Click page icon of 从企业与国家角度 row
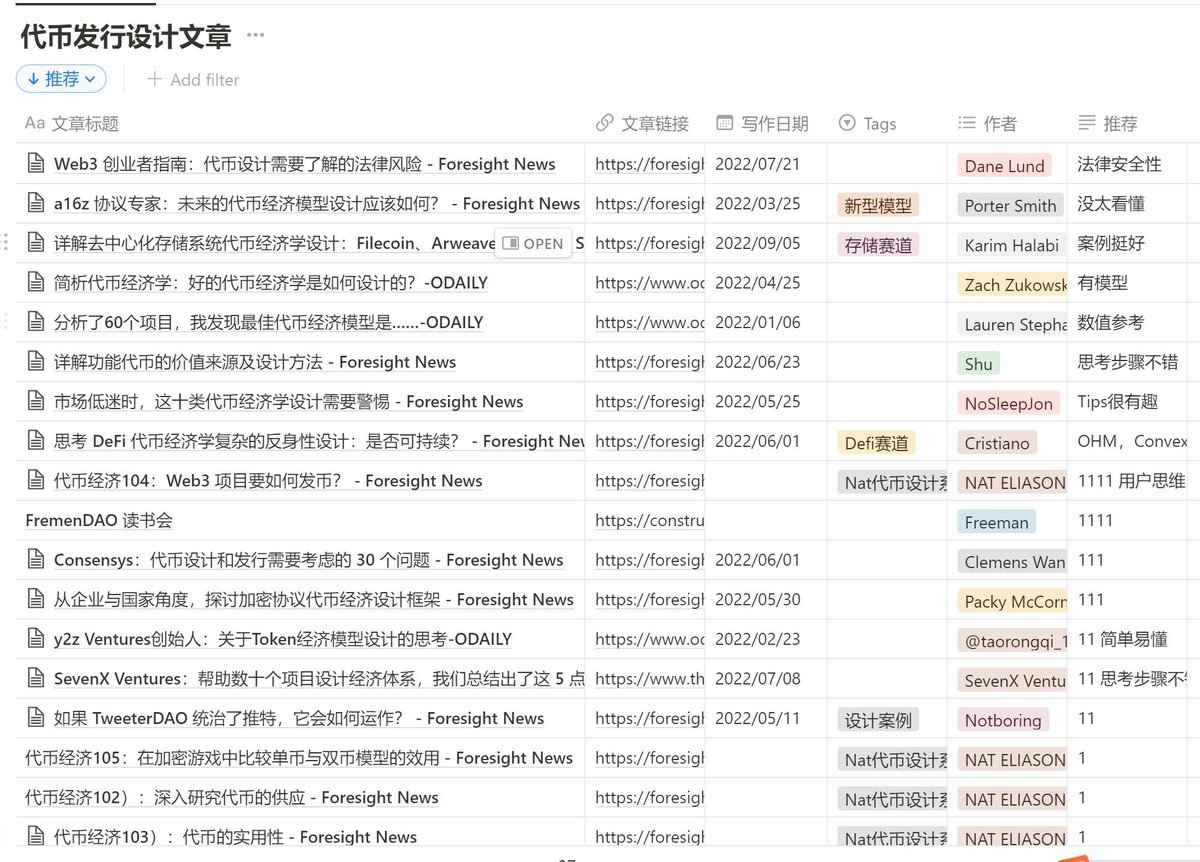Image resolution: width=1200 pixels, height=862 pixels. click(x=36, y=600)
